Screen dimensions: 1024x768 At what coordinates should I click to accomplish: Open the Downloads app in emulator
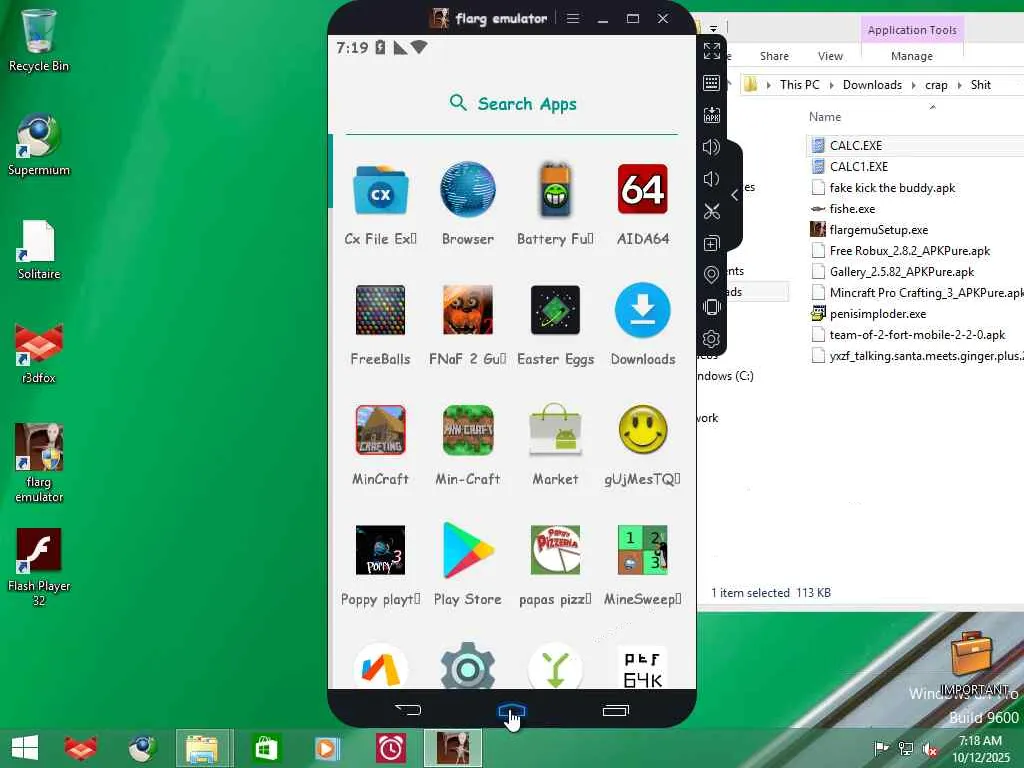643,310
